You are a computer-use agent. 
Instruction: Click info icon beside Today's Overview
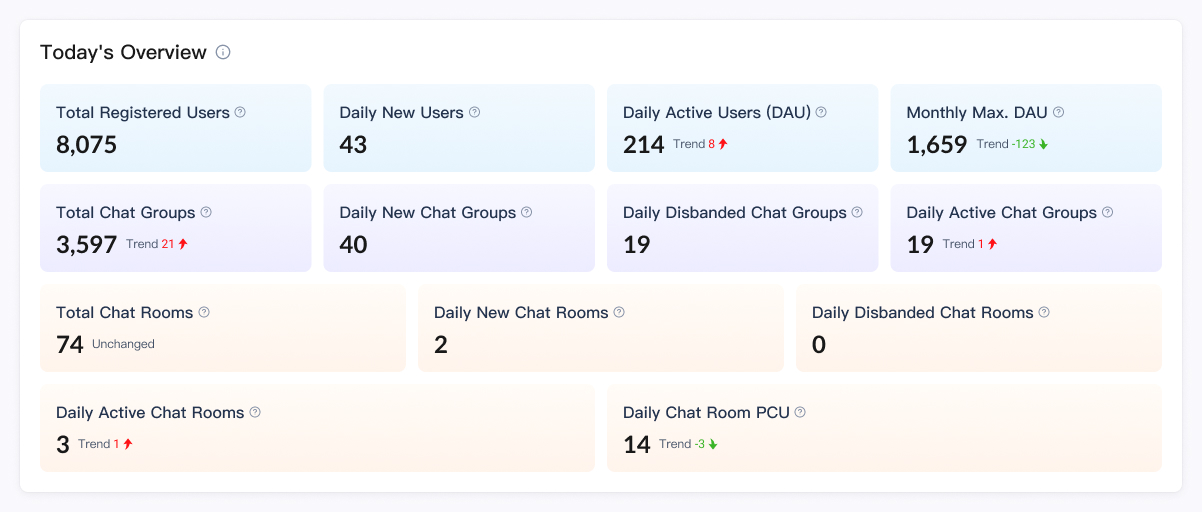223,52
